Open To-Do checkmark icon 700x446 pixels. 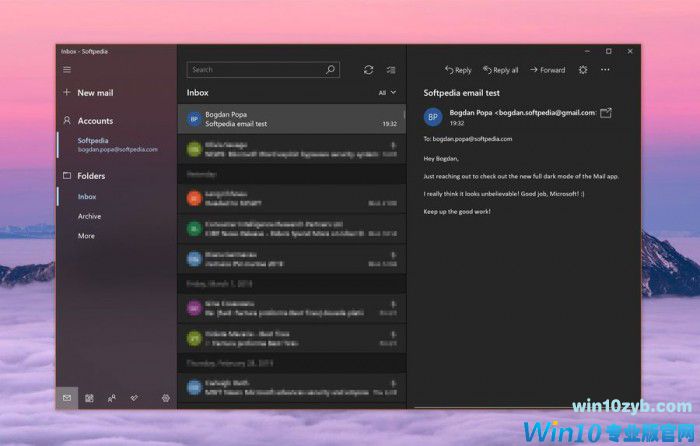tap(134, 398)
